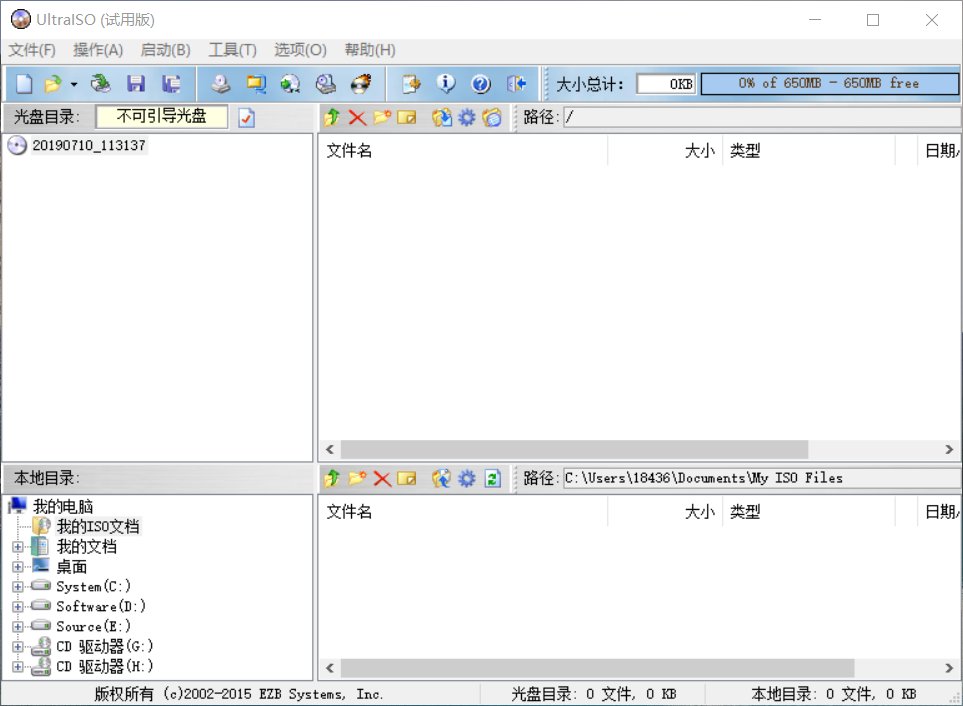Click the floppy disk Save icon

(x=136, y=84)
